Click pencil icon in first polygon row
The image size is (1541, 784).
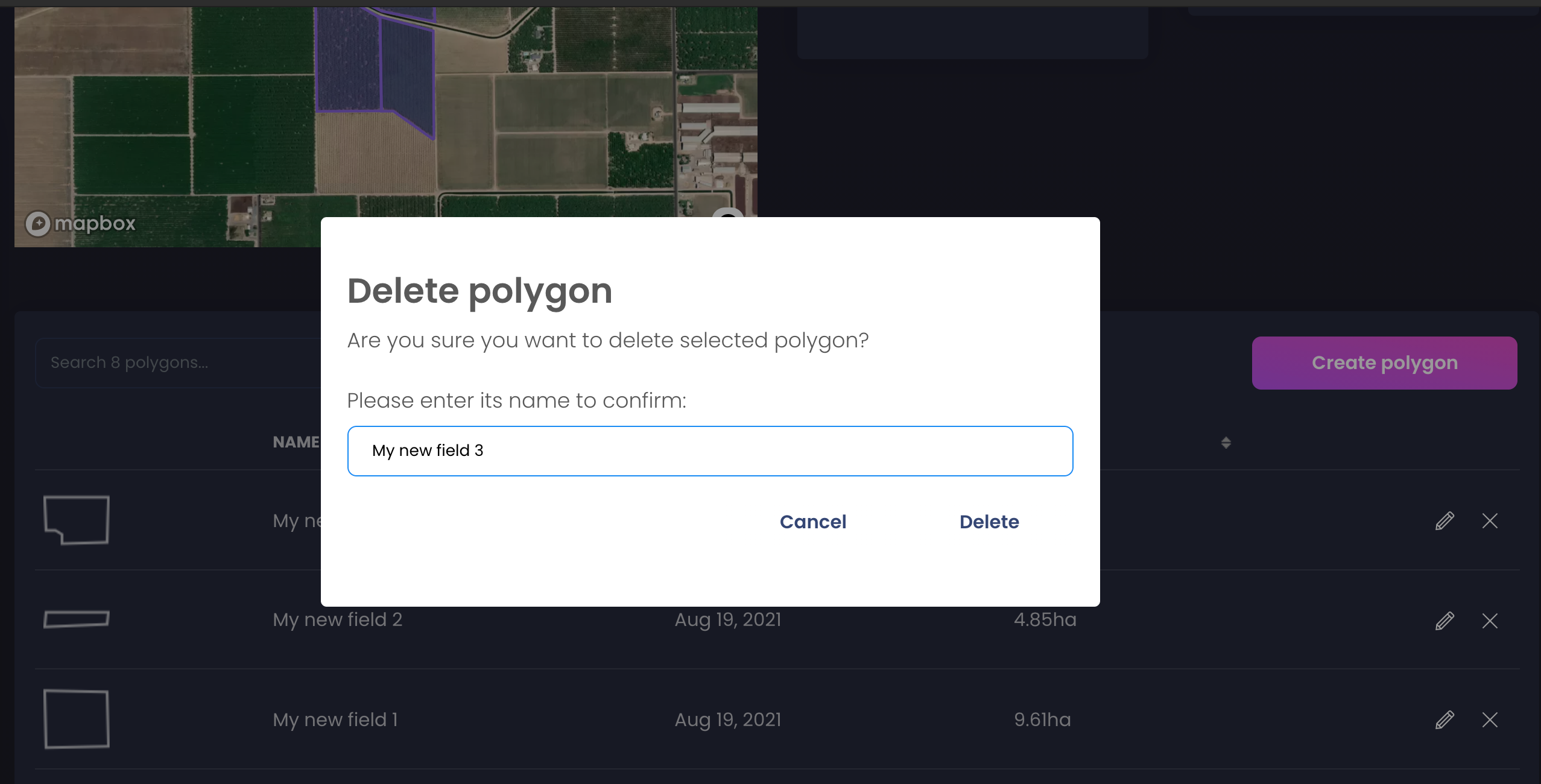point(1444,520)
